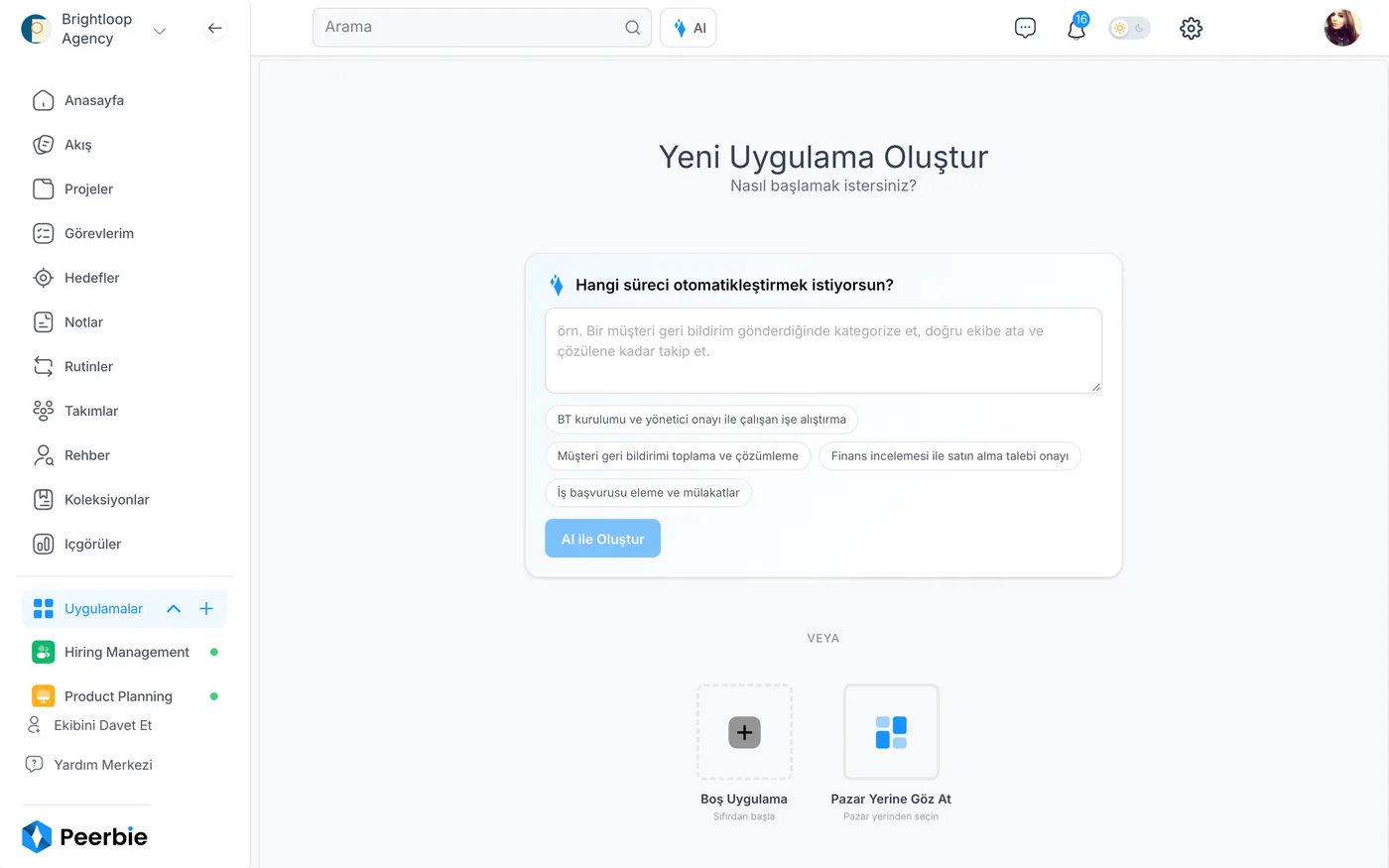The width and height of the screenshot is (1389, 868).
Task: Choose Boş Uygulama tile
Action: (x=744, y=732)
